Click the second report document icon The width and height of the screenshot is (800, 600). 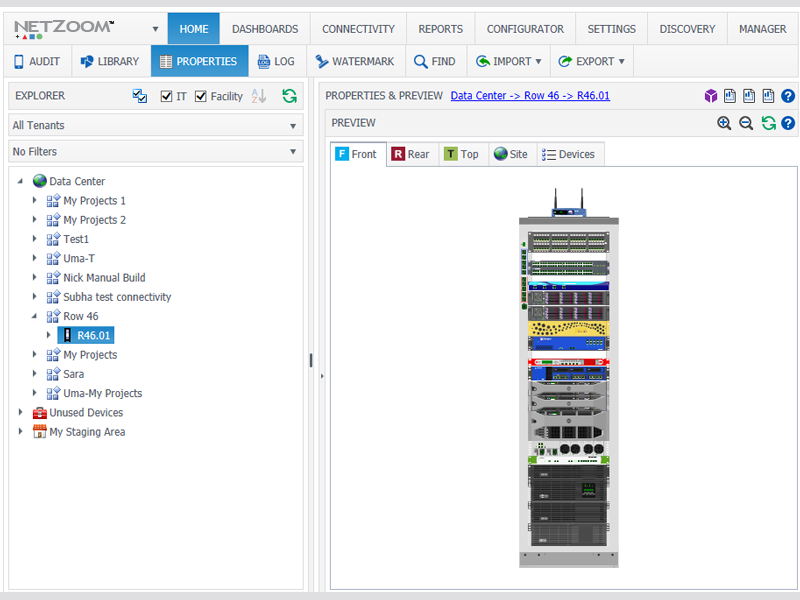(x=749, y=95)
